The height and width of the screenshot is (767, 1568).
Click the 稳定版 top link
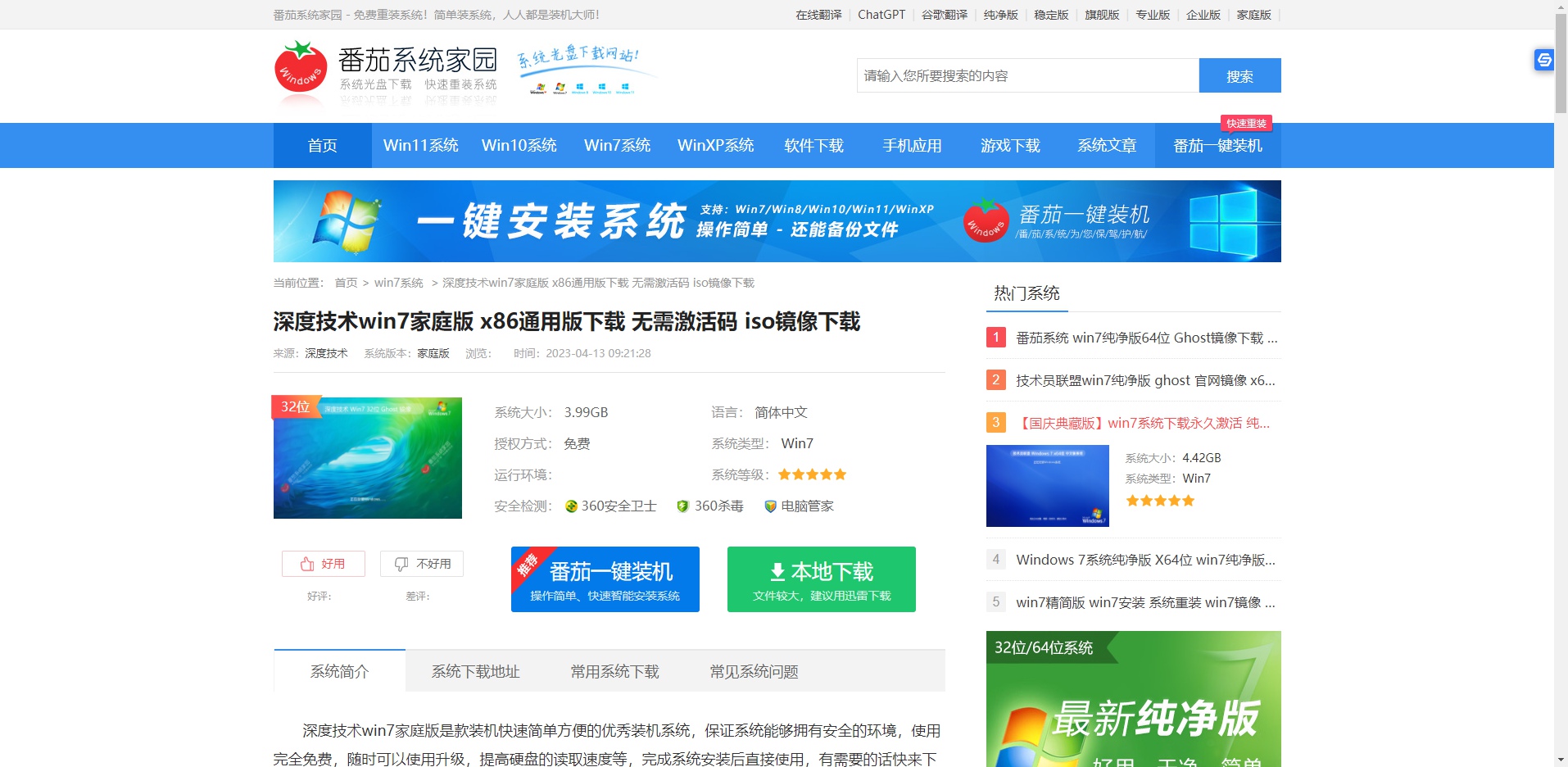point(1051,15)
